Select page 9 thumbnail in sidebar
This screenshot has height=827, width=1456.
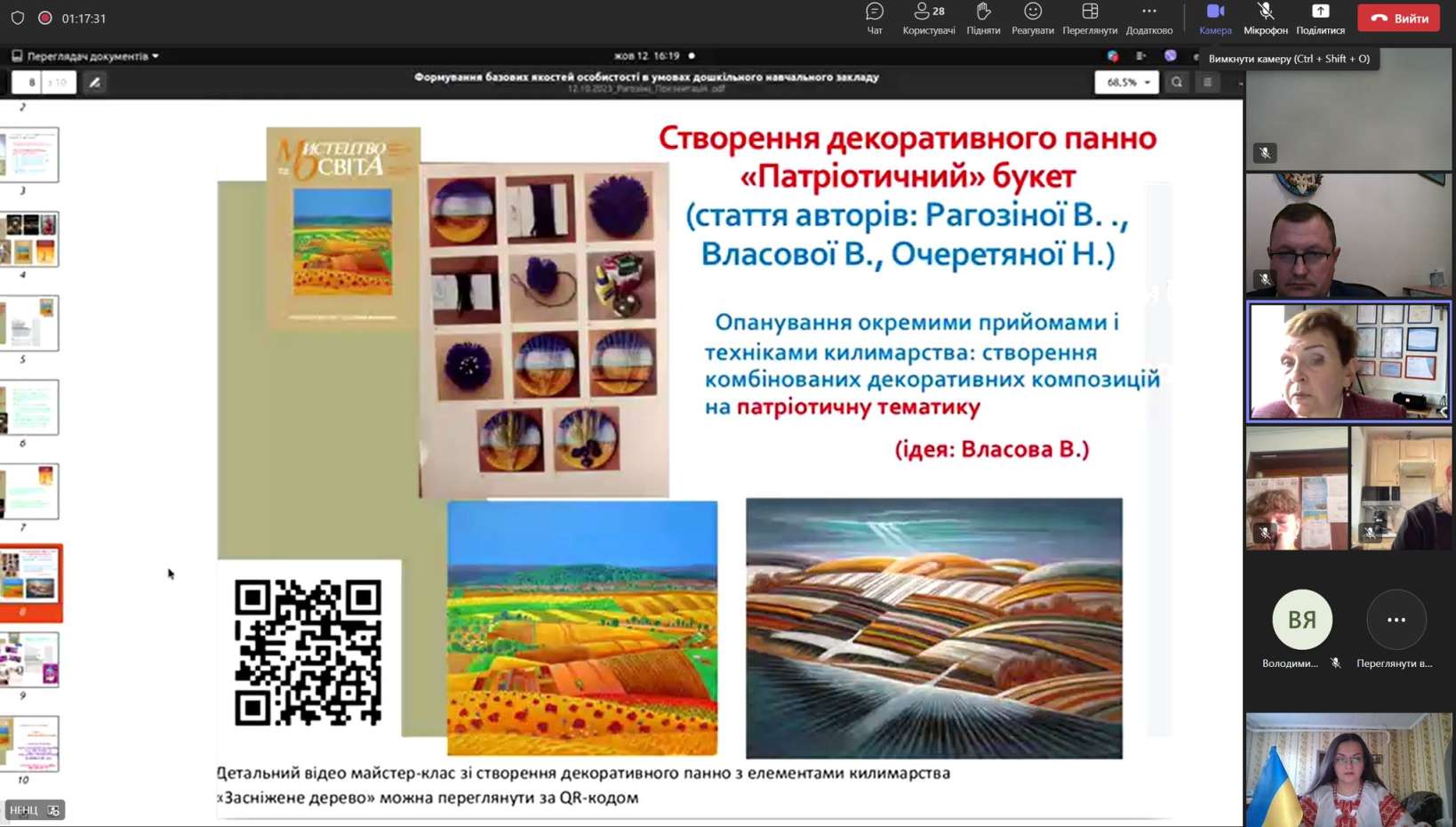(29, 660)
